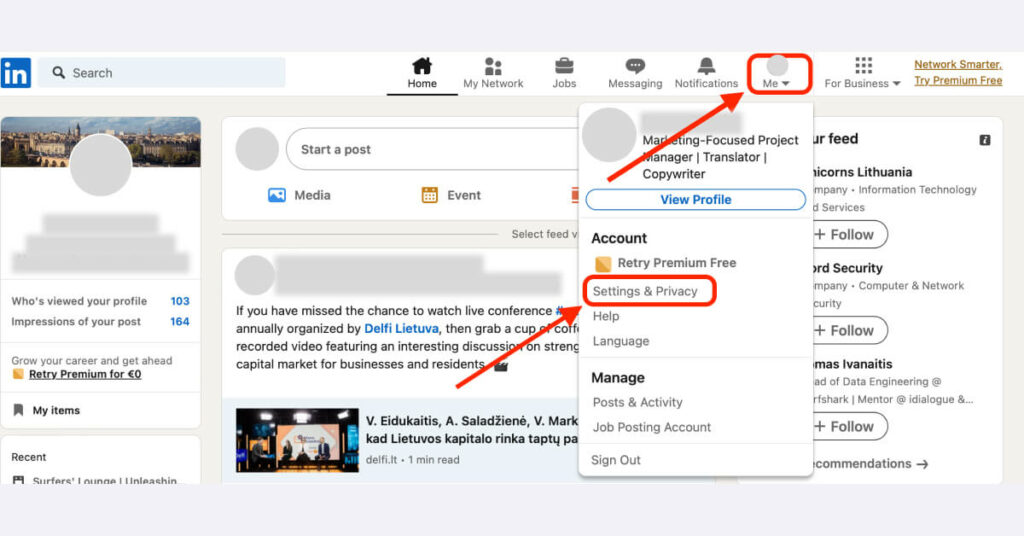Click the profile avatar in the left sidebar

pyautogui.click(x=101, y=165)
